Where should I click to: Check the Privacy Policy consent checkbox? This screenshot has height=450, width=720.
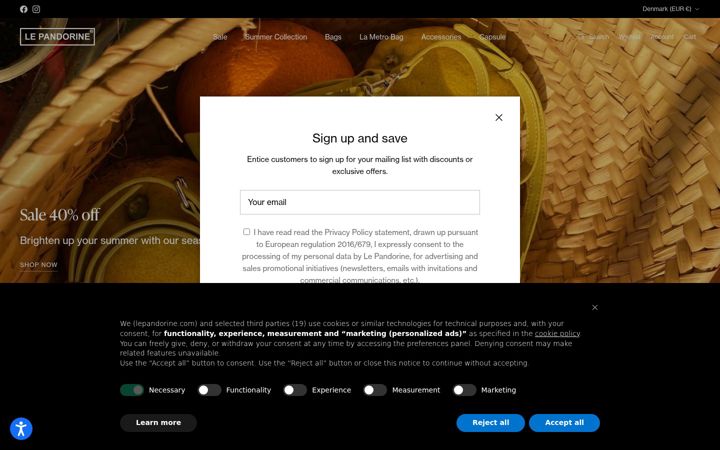(247, 232)
